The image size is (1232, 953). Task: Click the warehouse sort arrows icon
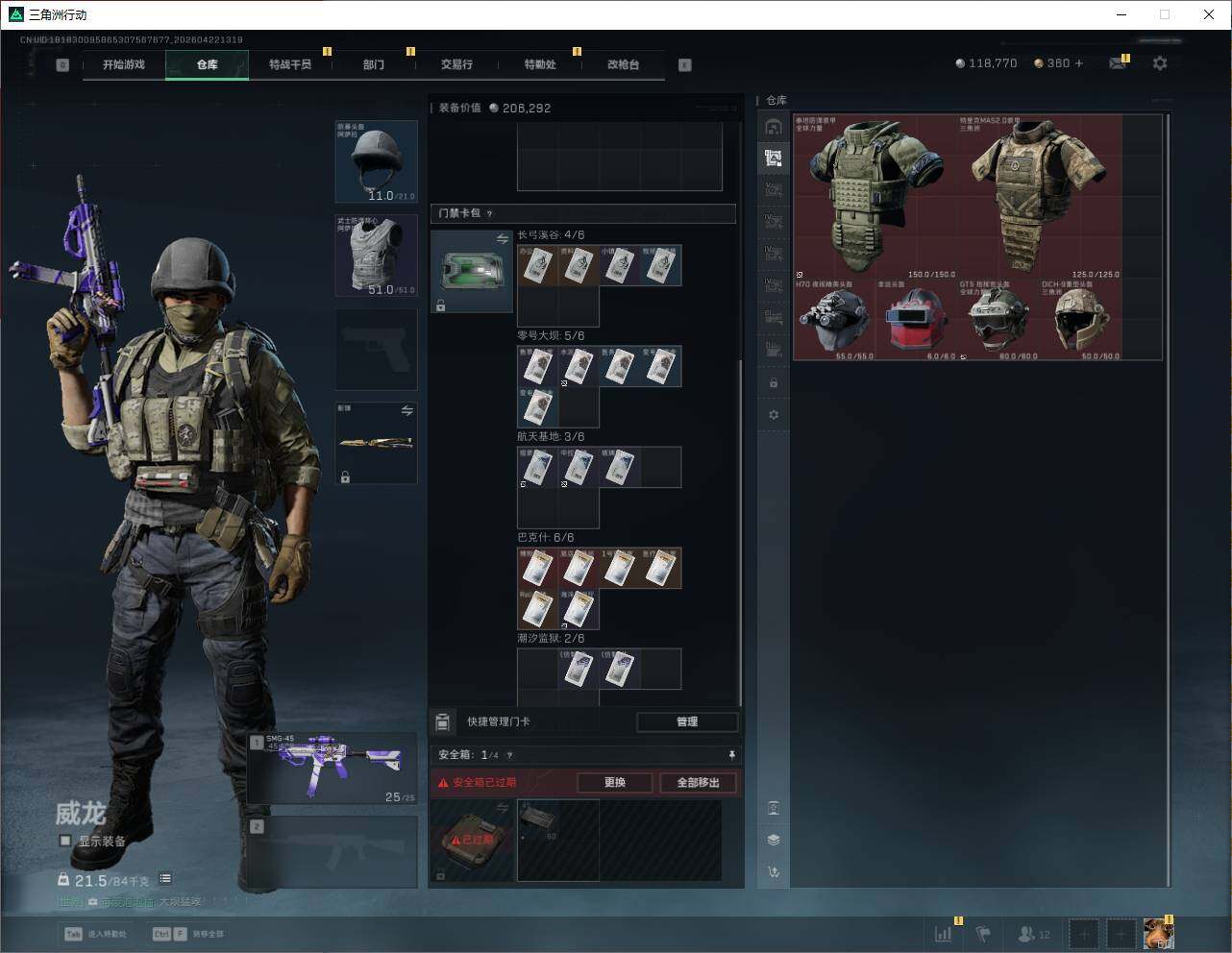pyautogui.click(x=774, y=872)
